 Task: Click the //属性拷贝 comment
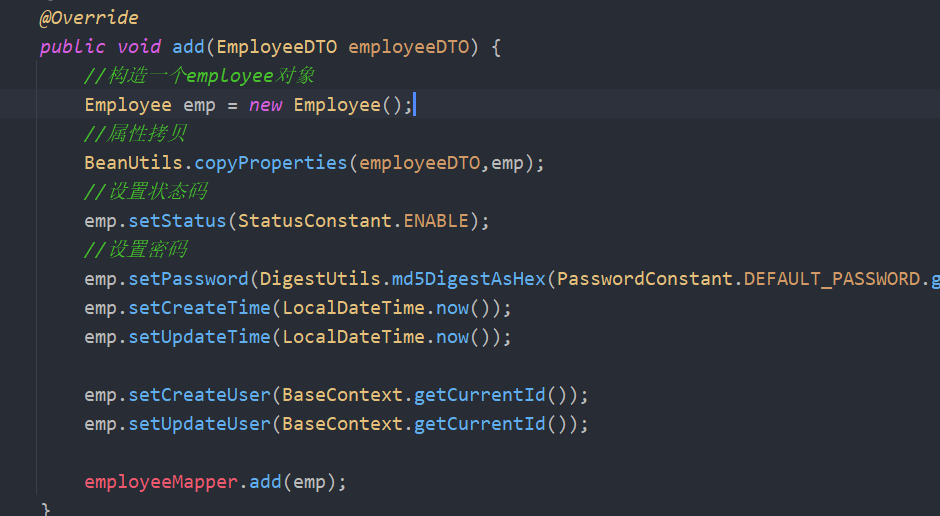click(135, 133)
